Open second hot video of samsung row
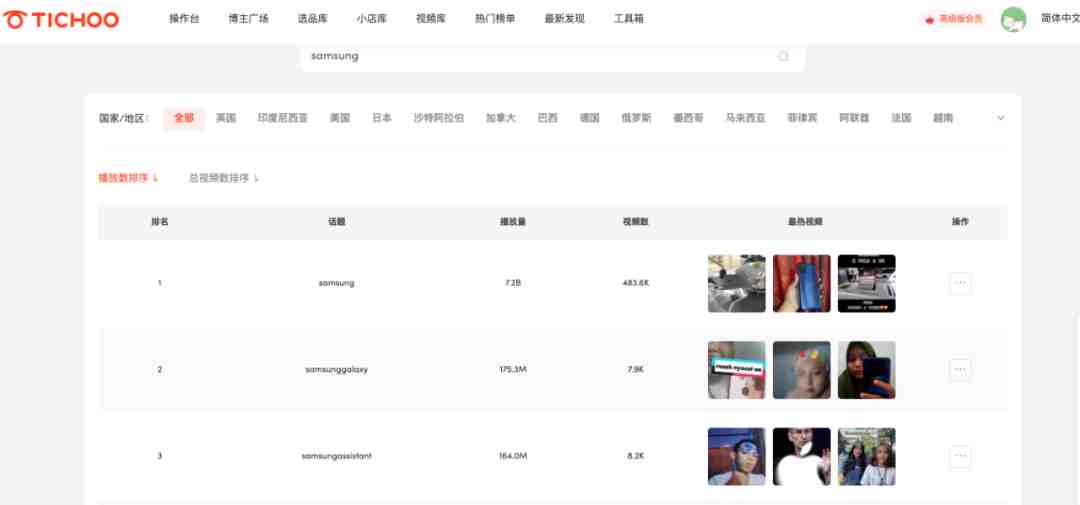The image size is (1080, 505). [802, 283]
